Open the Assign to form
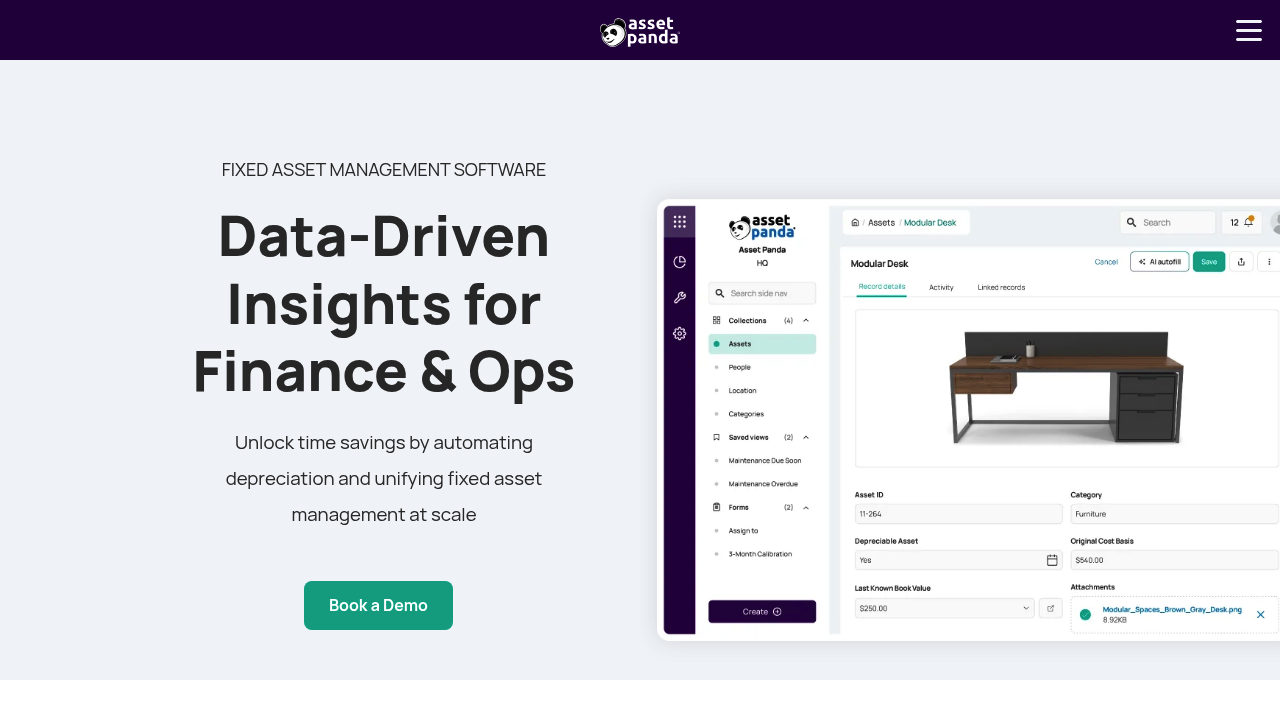 tap(743, 531)
